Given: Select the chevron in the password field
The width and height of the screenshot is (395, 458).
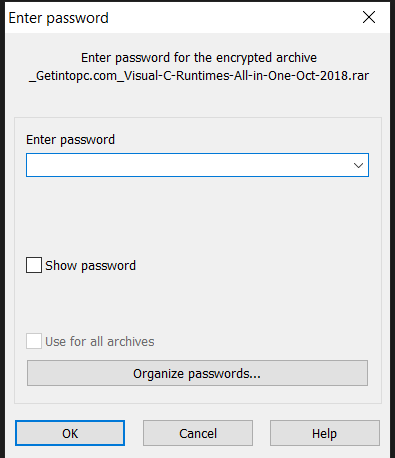Looking at the screenshot, I should (358, 165).
